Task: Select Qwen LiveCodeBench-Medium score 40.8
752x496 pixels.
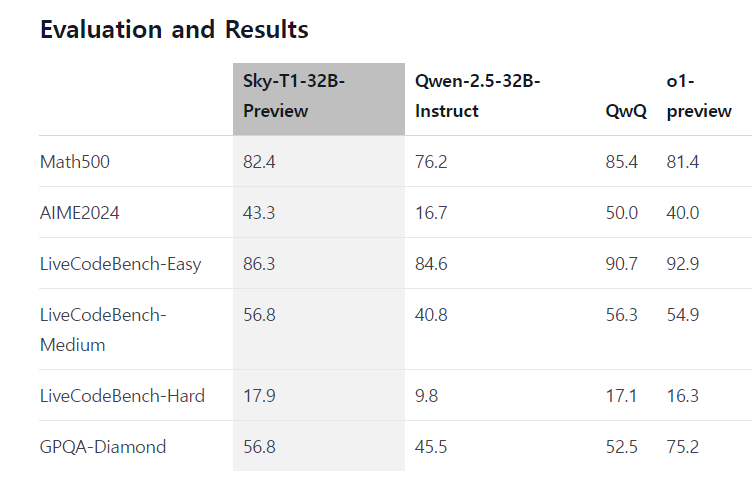Action: pyautogui.click(x=431, y=315)
